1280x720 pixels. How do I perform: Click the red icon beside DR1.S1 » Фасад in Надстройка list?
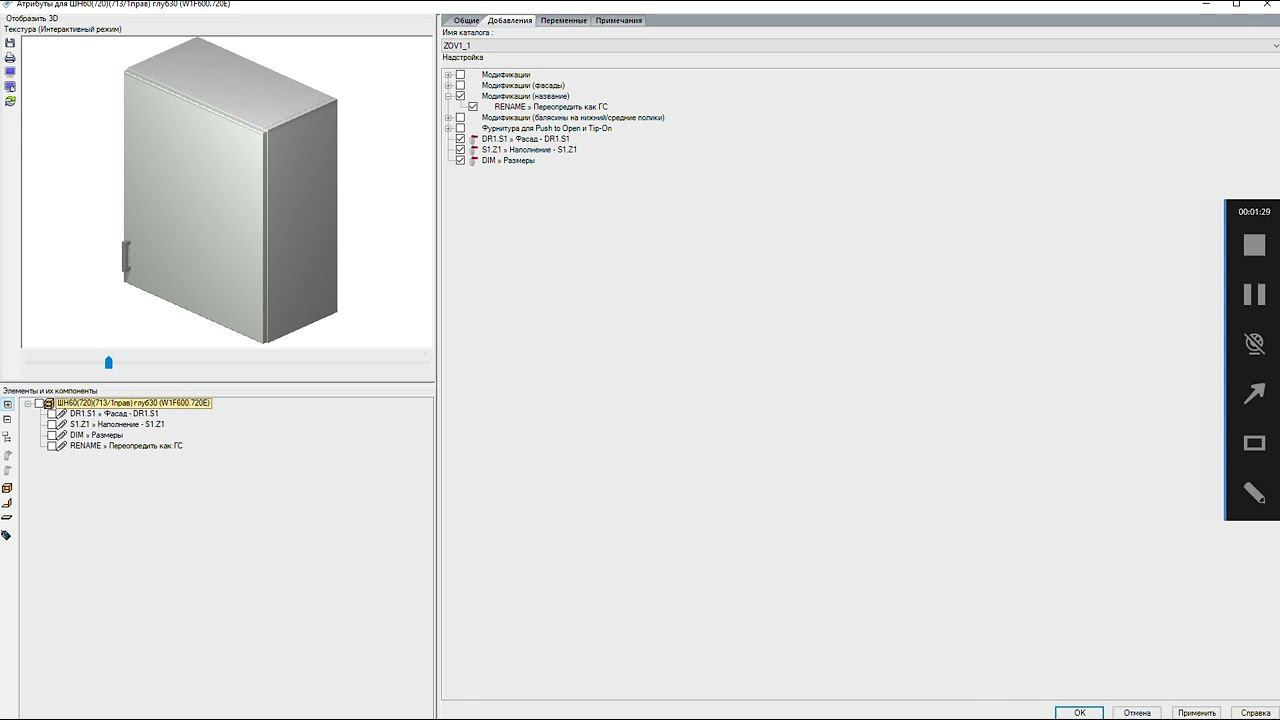click(473, 139)
